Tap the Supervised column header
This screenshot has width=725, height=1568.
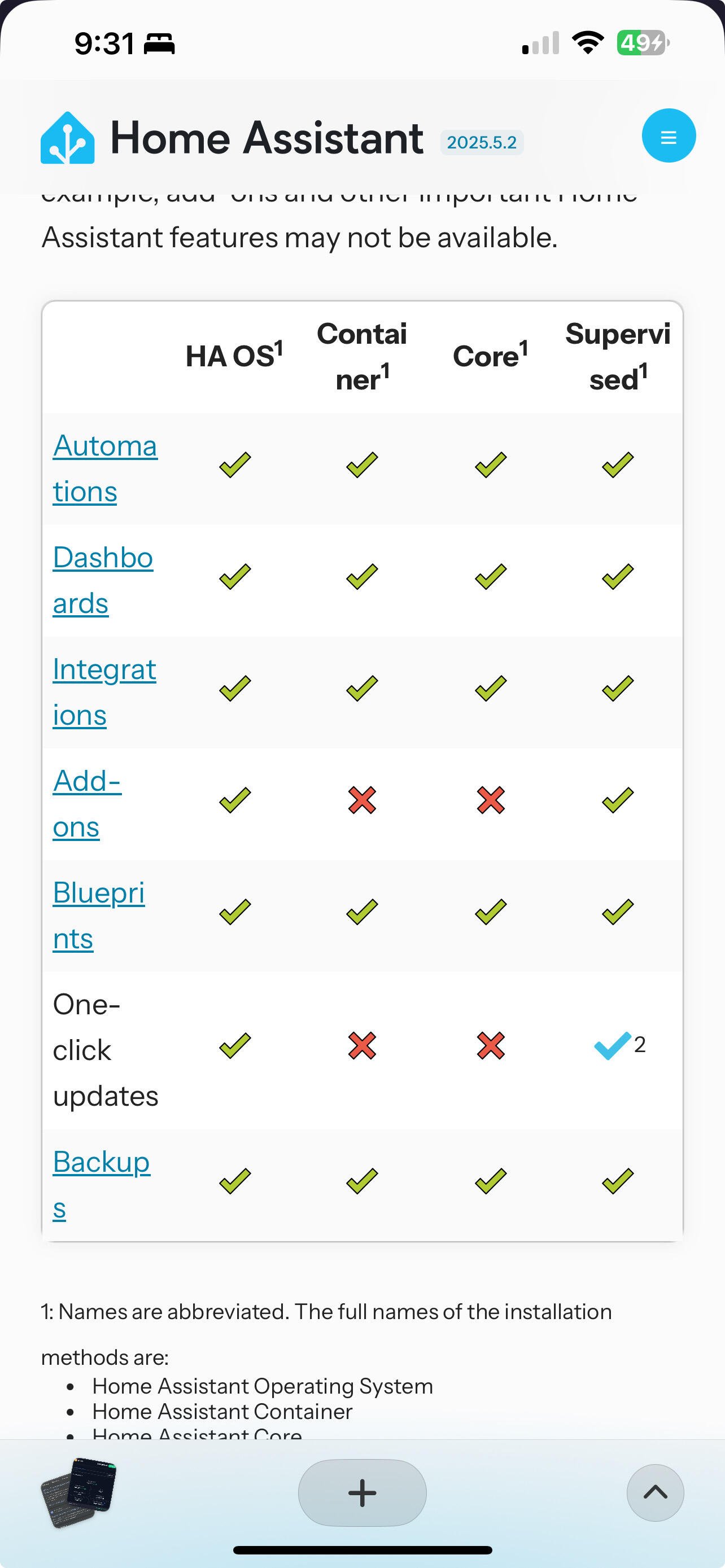pyautogui.click(x=618, y=356)
